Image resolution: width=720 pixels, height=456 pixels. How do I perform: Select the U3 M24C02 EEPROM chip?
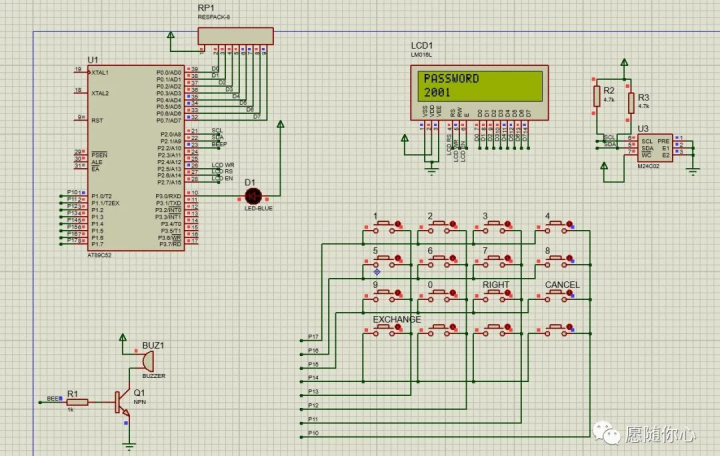pos(655,148)
